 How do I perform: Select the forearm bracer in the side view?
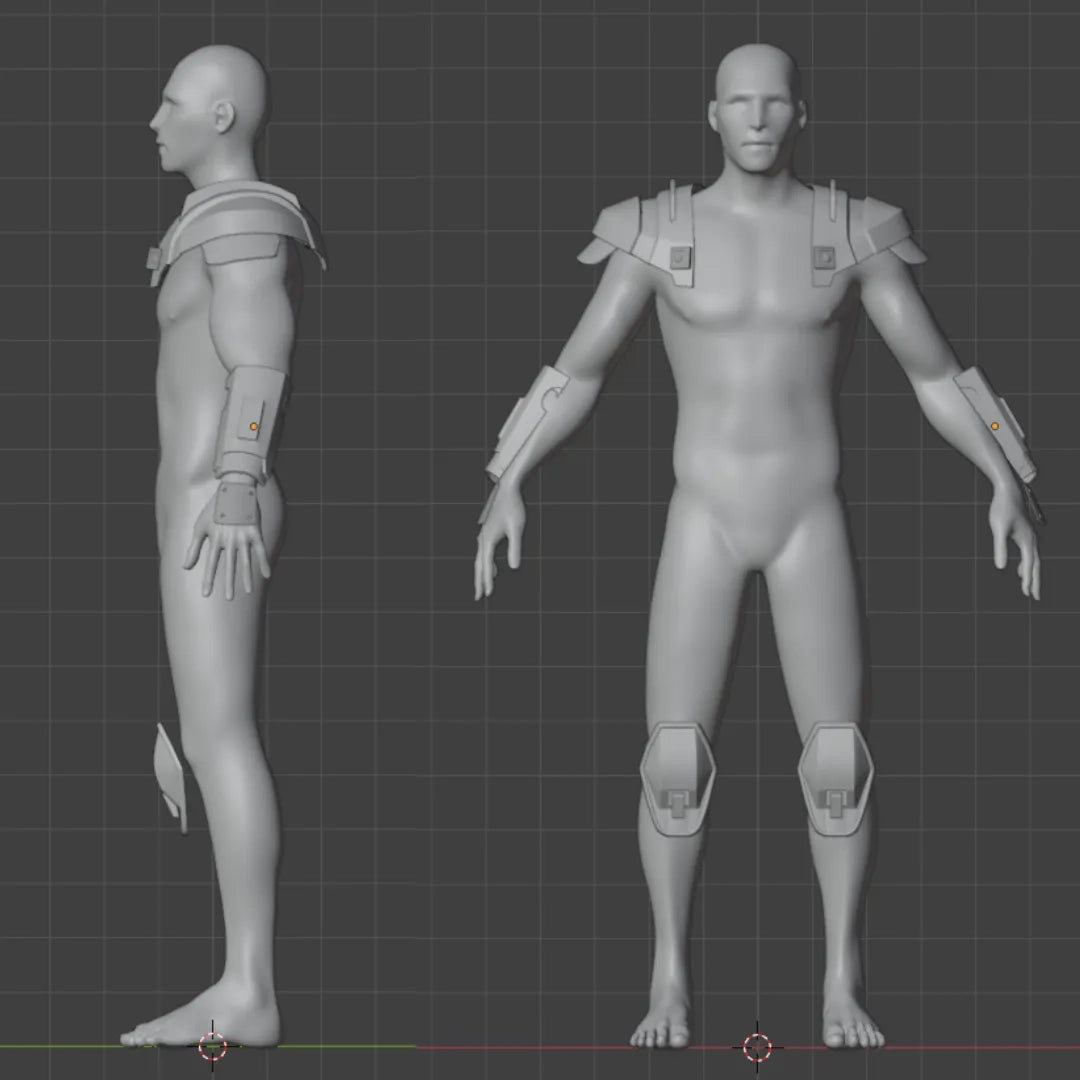click(x=250, y=423)
